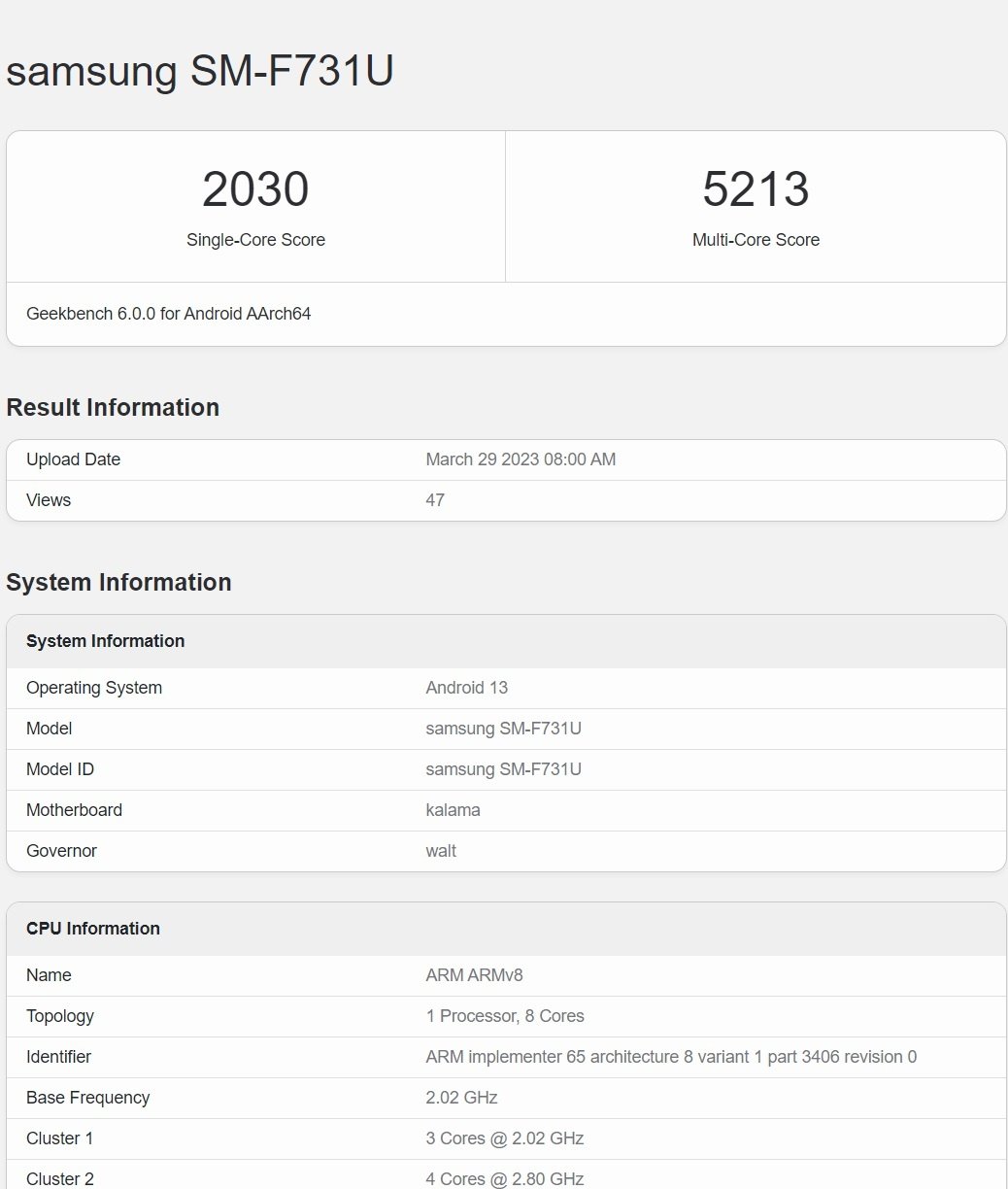1008x1189 pixels.
Task: Select the 5213 multi-core score value
Action: click(756, 189)
